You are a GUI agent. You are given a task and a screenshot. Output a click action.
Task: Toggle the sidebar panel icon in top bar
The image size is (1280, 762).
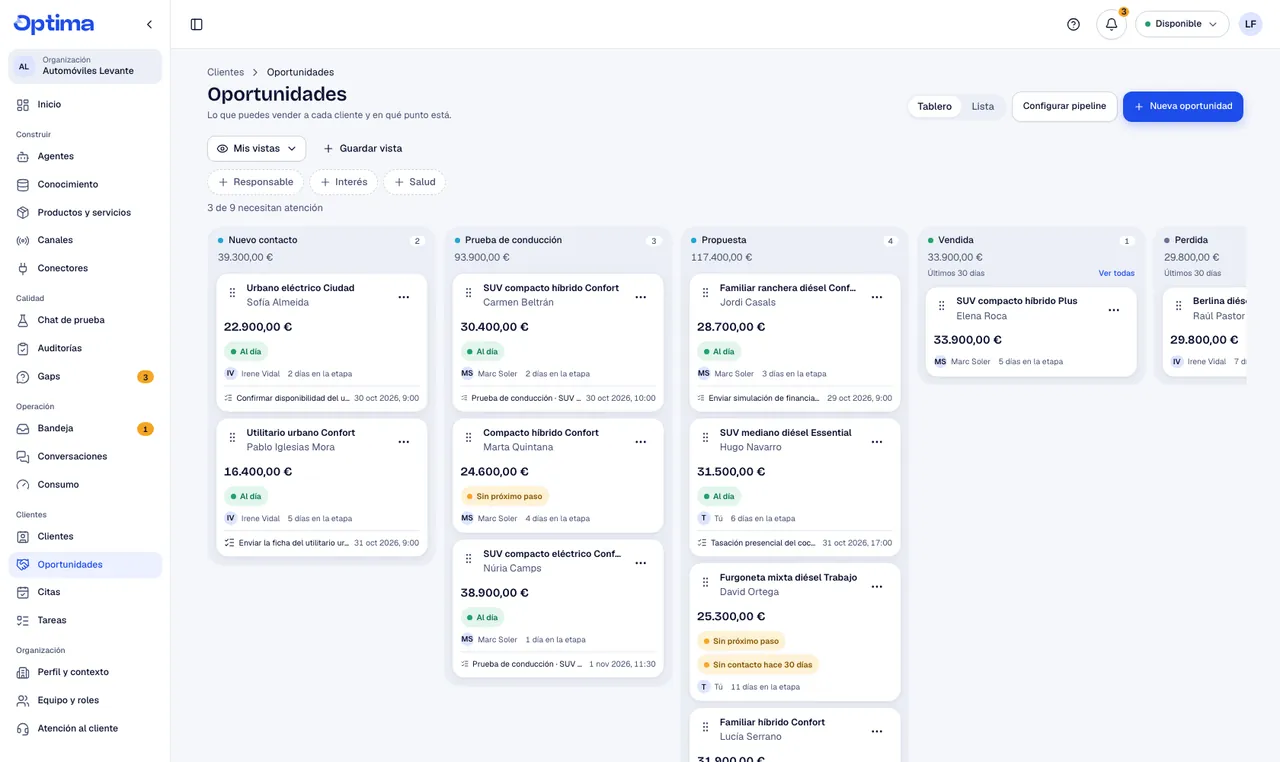point(196,24)
